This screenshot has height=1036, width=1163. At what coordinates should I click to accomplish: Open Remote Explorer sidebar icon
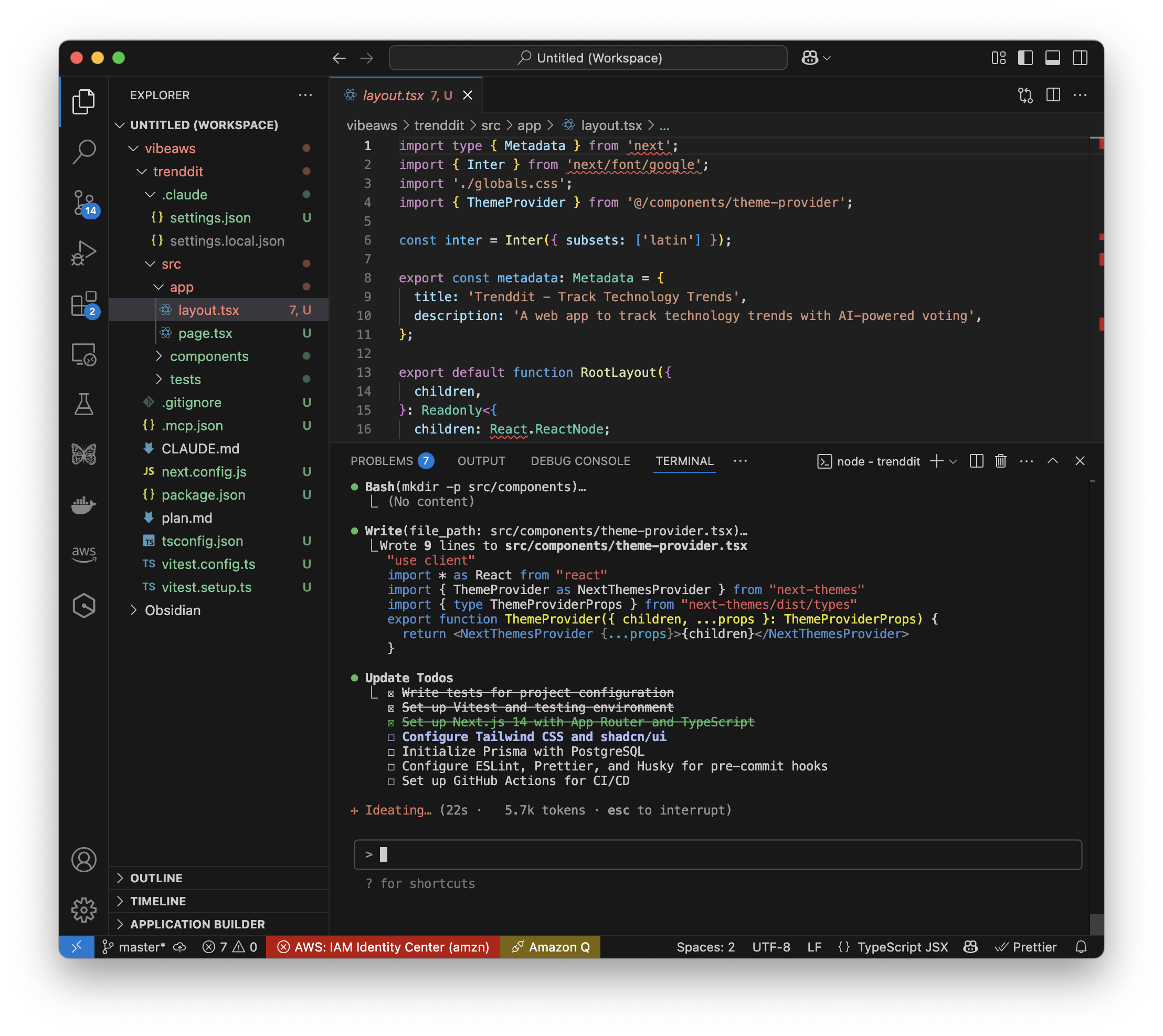pyautogui.click(x=83, y=354)
